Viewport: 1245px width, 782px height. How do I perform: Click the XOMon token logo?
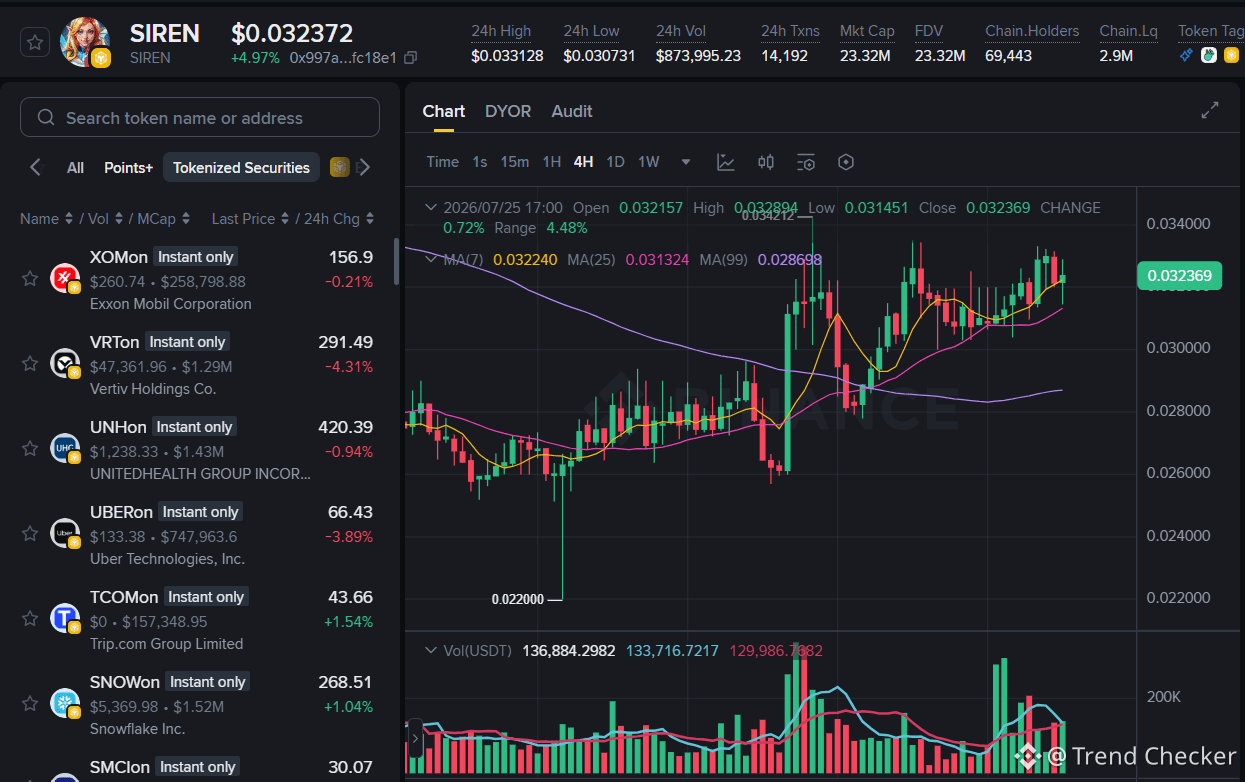65,278
